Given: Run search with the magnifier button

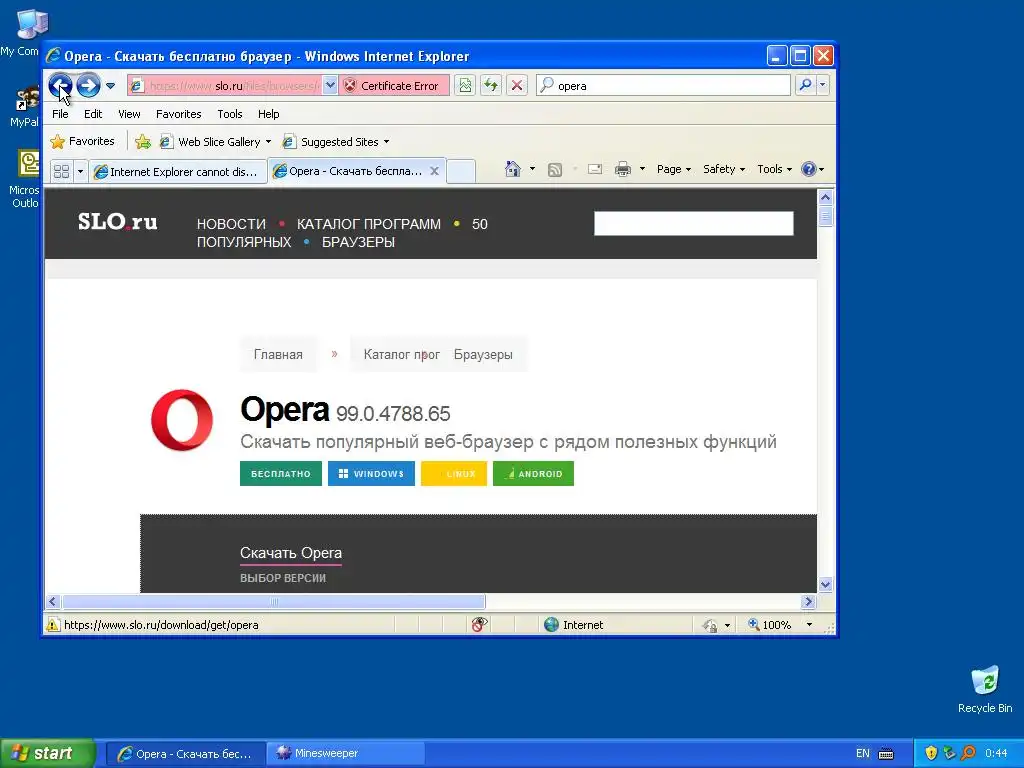Looking at the screenshot, I should click(x=806, y=85).
